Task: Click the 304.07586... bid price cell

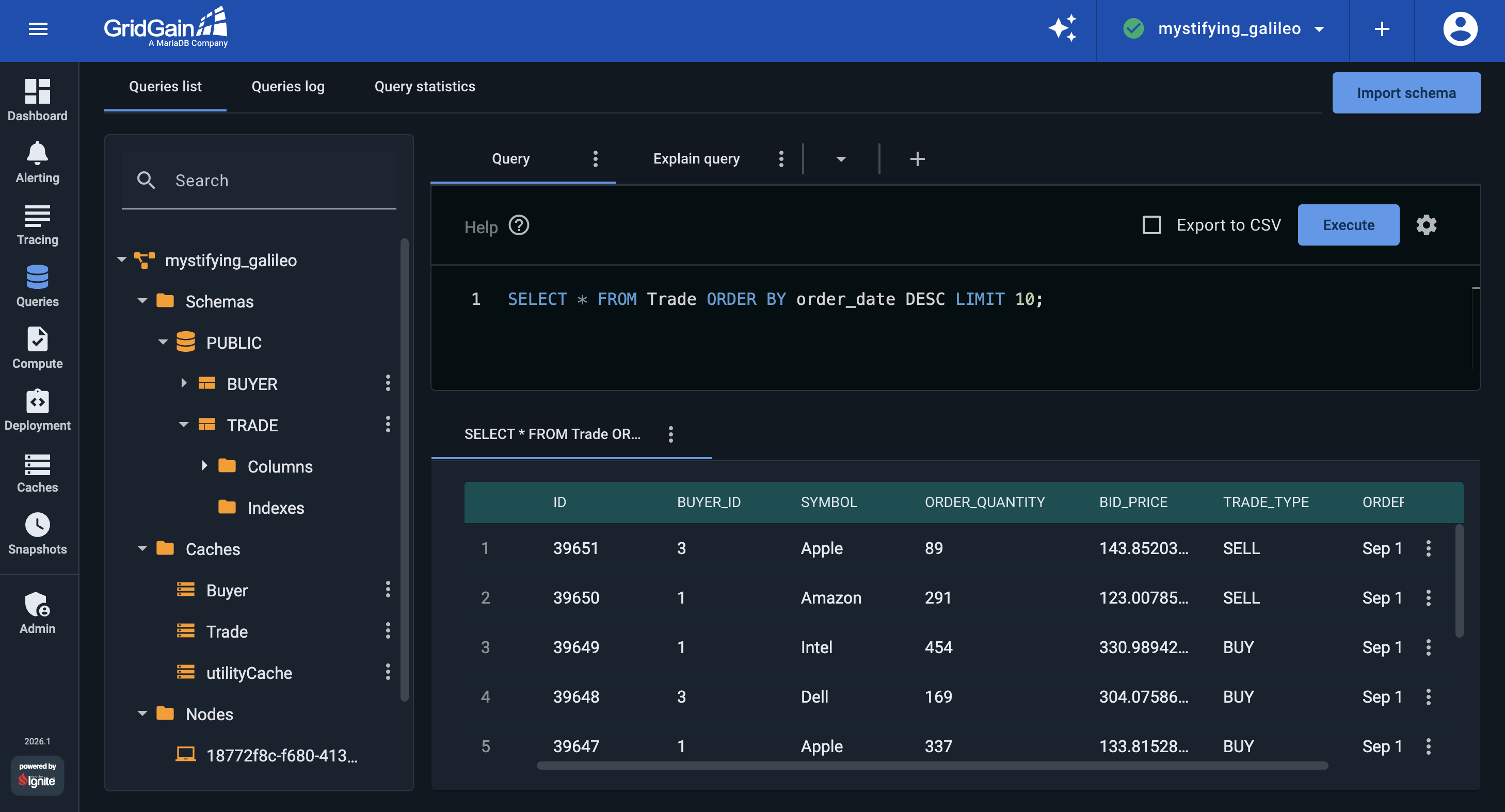Action: [1143, 697]
